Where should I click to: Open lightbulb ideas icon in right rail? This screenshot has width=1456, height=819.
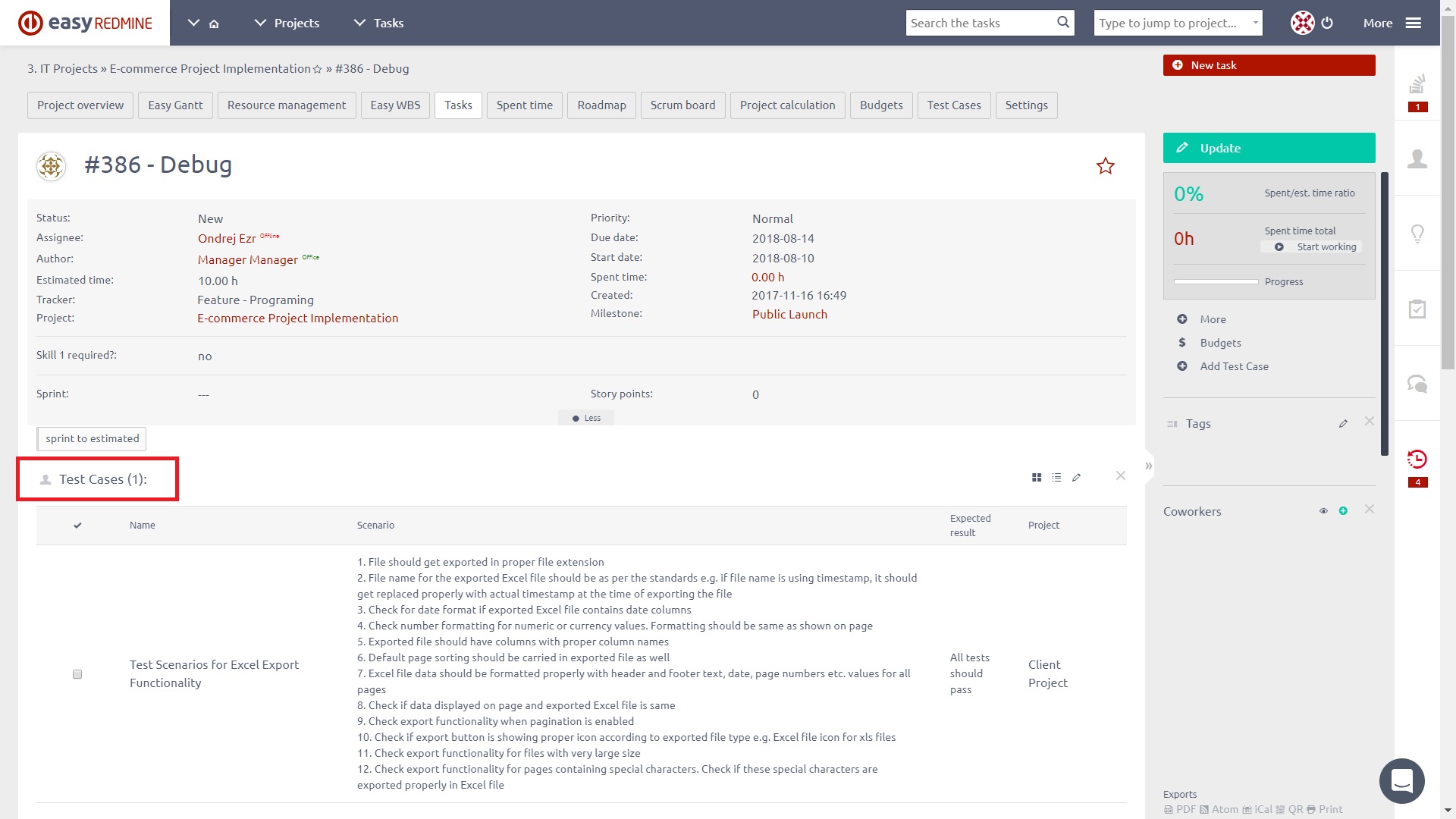pyautogui.click(x=1417, y=234)
